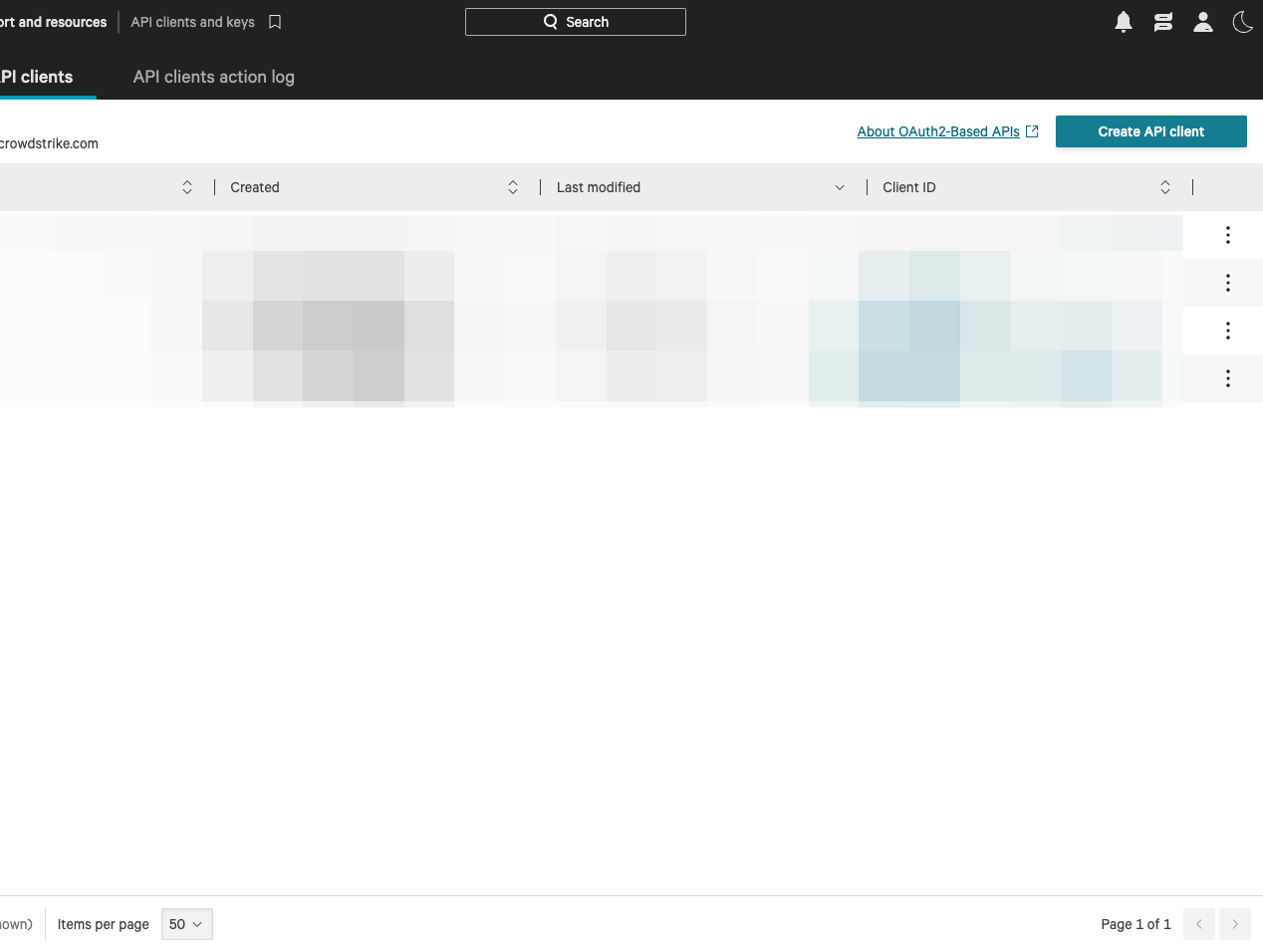
Task: Go to the next page arrow
Action: [x=1235, y=924]
